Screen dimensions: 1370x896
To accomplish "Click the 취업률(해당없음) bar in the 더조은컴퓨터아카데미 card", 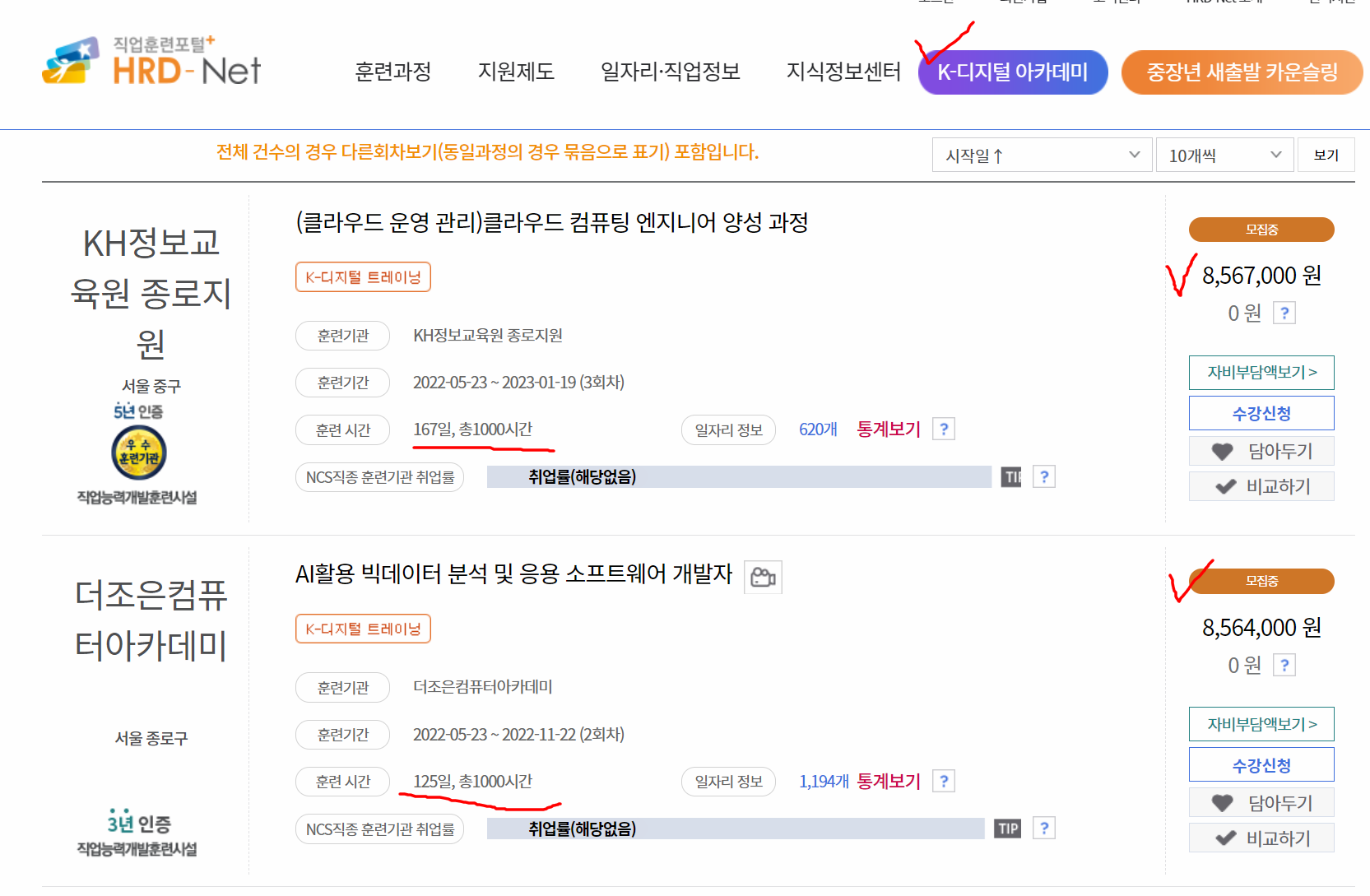I will [x=736, y=829].
